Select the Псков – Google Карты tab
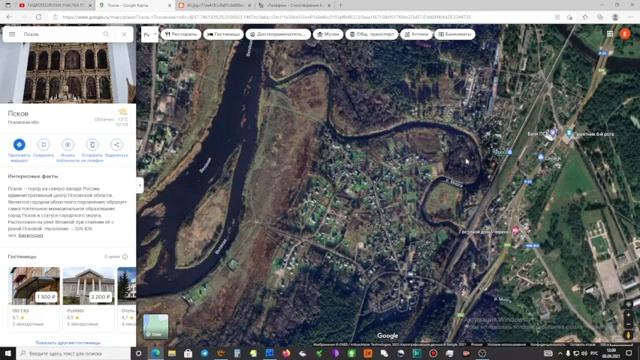Image resolution: width=640 pixels, height=360 pixels. 135,5
